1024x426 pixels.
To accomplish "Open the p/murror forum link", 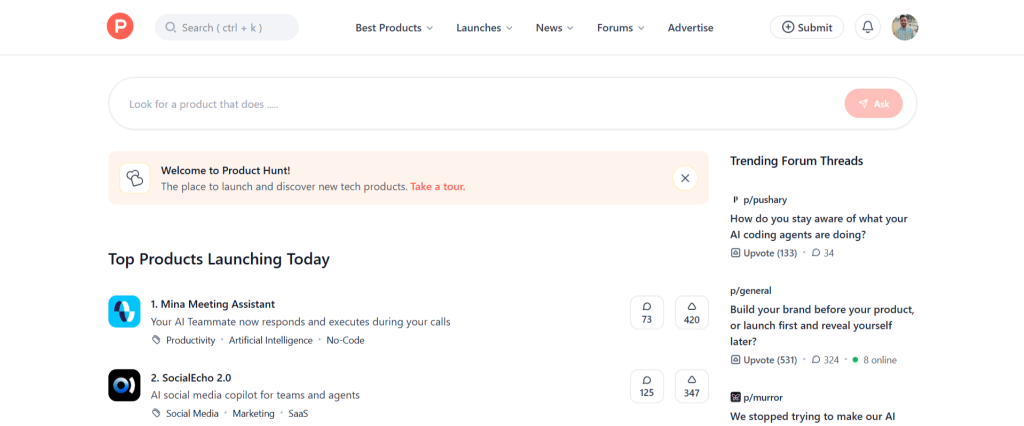I will tap(763, 397).
